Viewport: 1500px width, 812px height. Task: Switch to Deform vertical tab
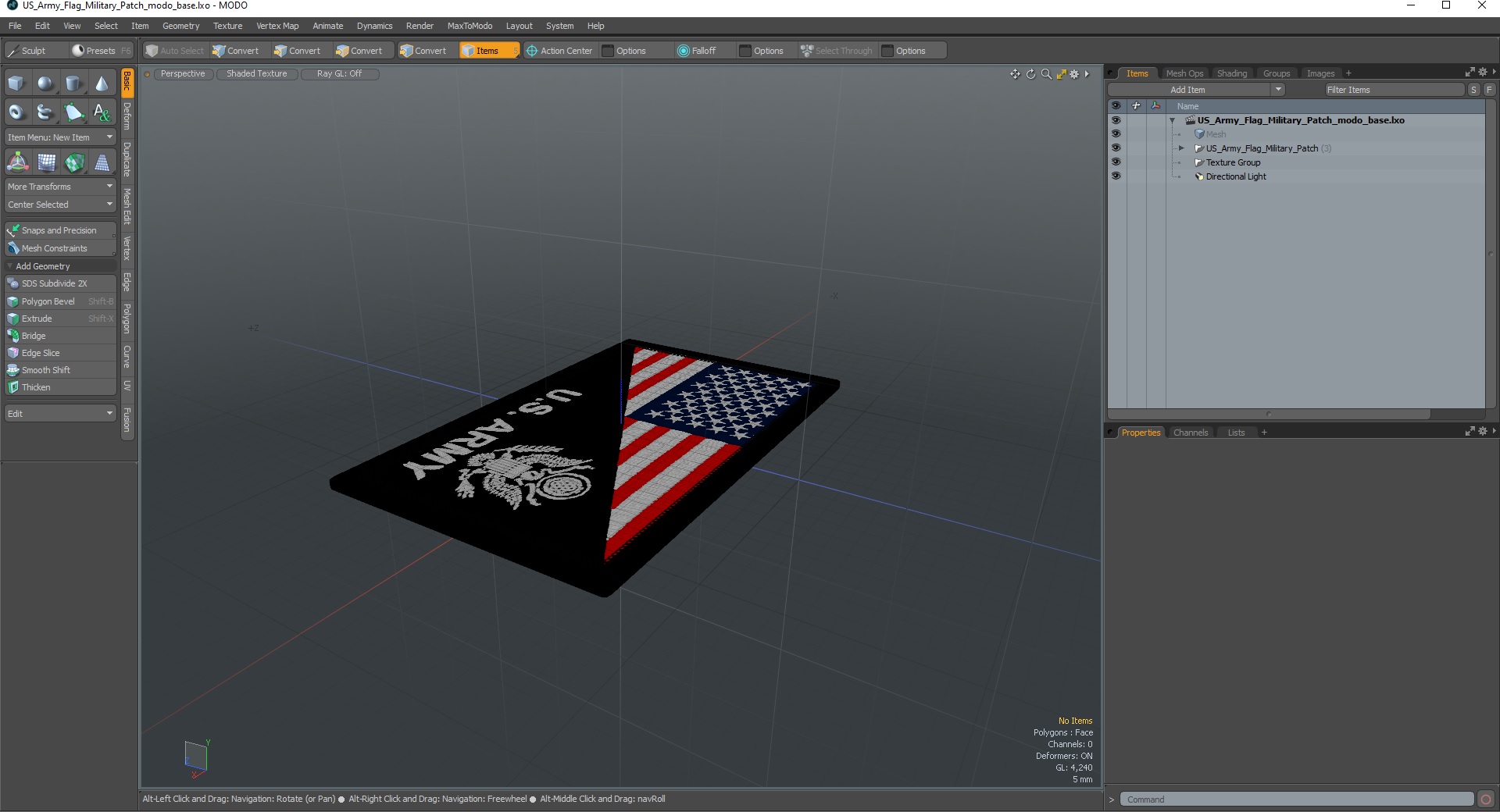point(127,116)
